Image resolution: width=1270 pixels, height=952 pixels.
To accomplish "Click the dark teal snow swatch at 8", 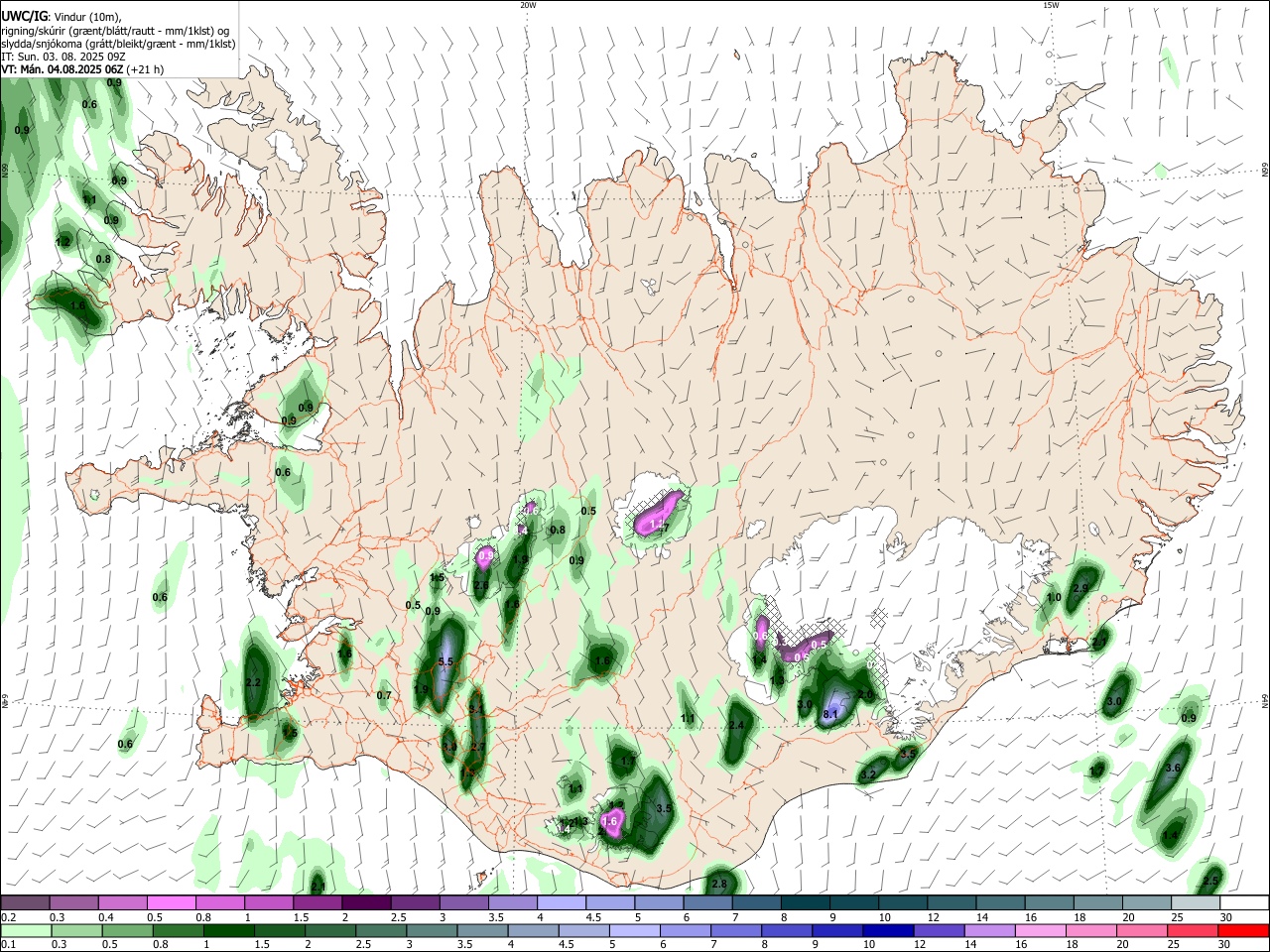I will pyautogui.click(x=805, y=902).
